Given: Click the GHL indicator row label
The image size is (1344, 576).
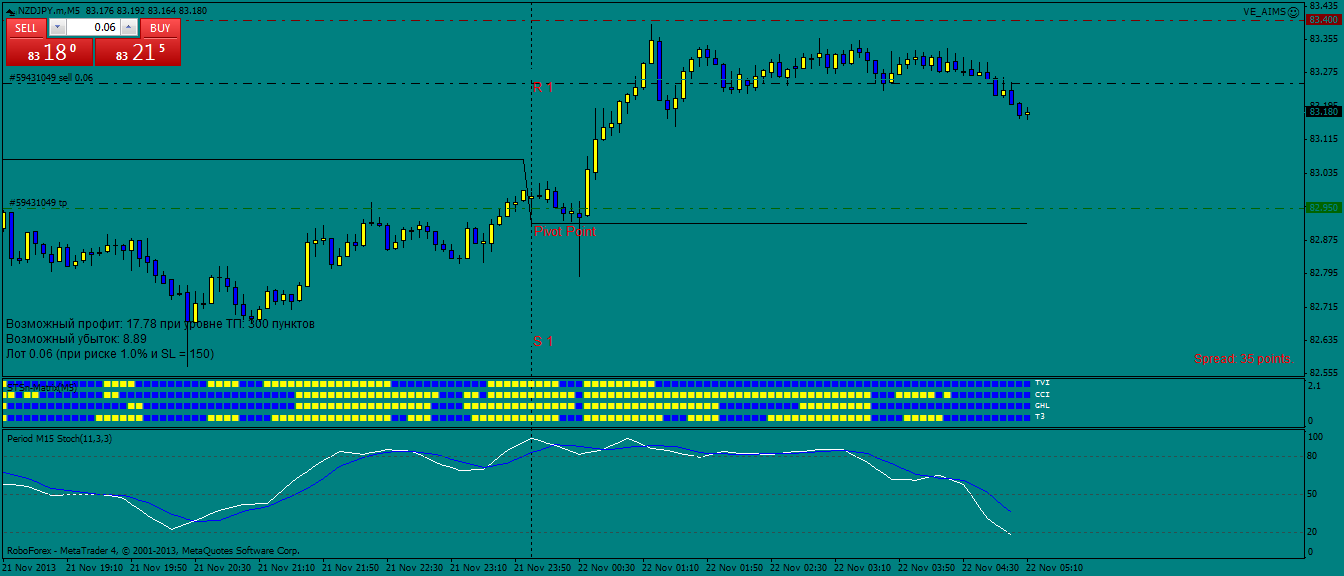Looking at the screenshot, I should [1043, 406].
